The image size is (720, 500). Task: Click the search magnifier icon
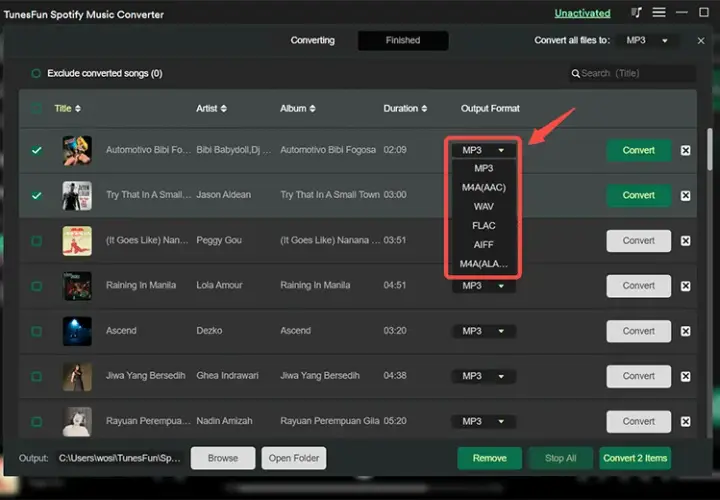coord(575,73)
